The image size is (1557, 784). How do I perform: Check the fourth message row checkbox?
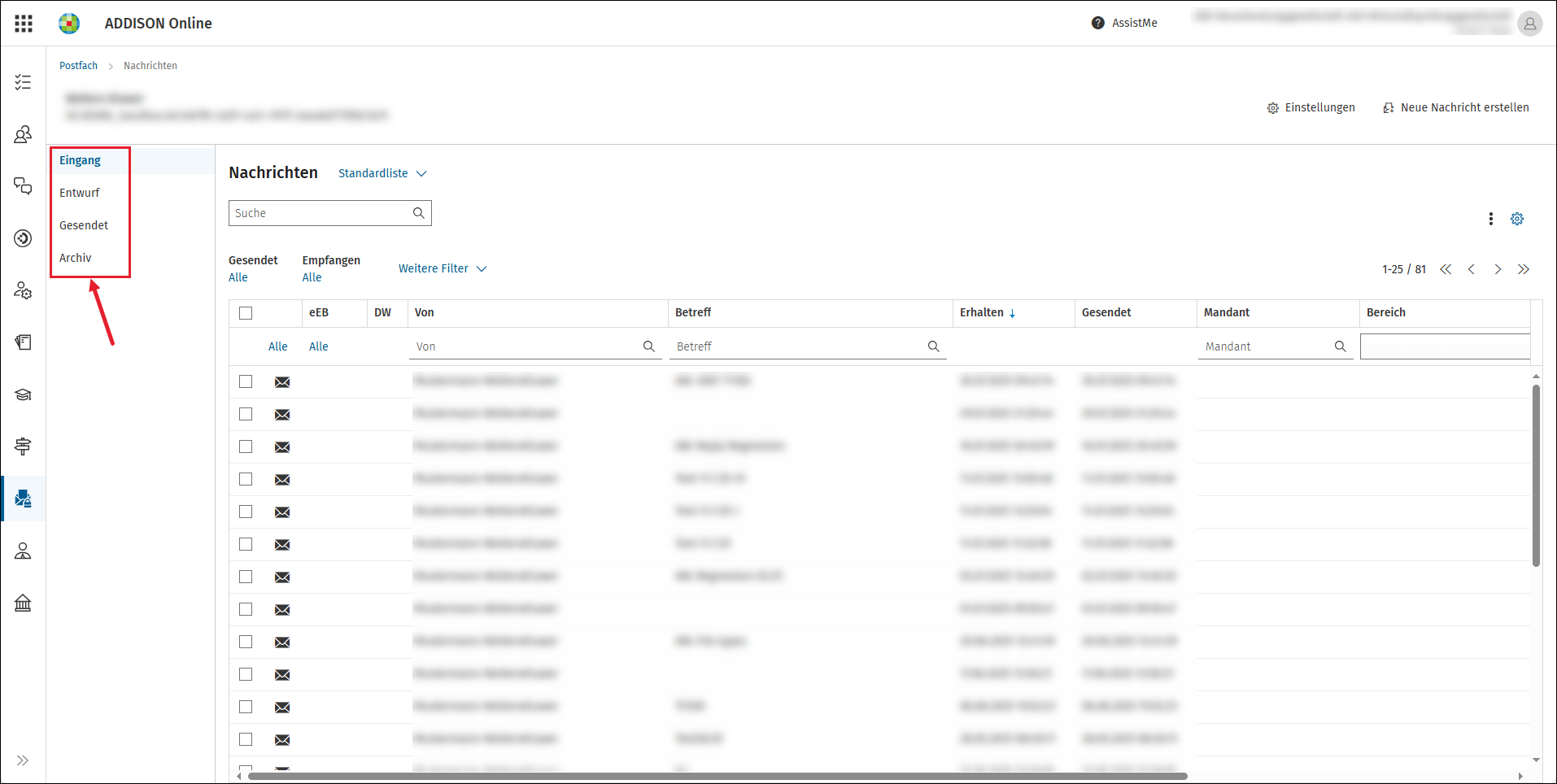pyautogui.click(x=246, y=479)
